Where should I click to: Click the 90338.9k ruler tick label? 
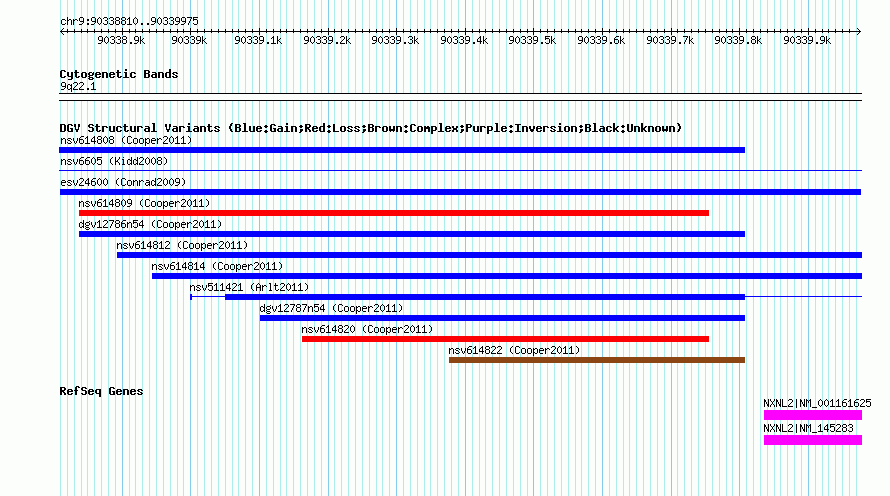[x=121, y=40]
